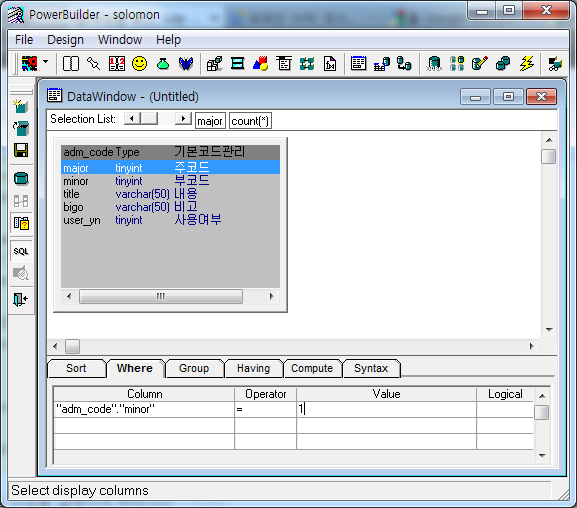Click the Column cell "adm_code"."minor"
The width and height of the screenshot is (577, 508).
(x=144, y=409)
